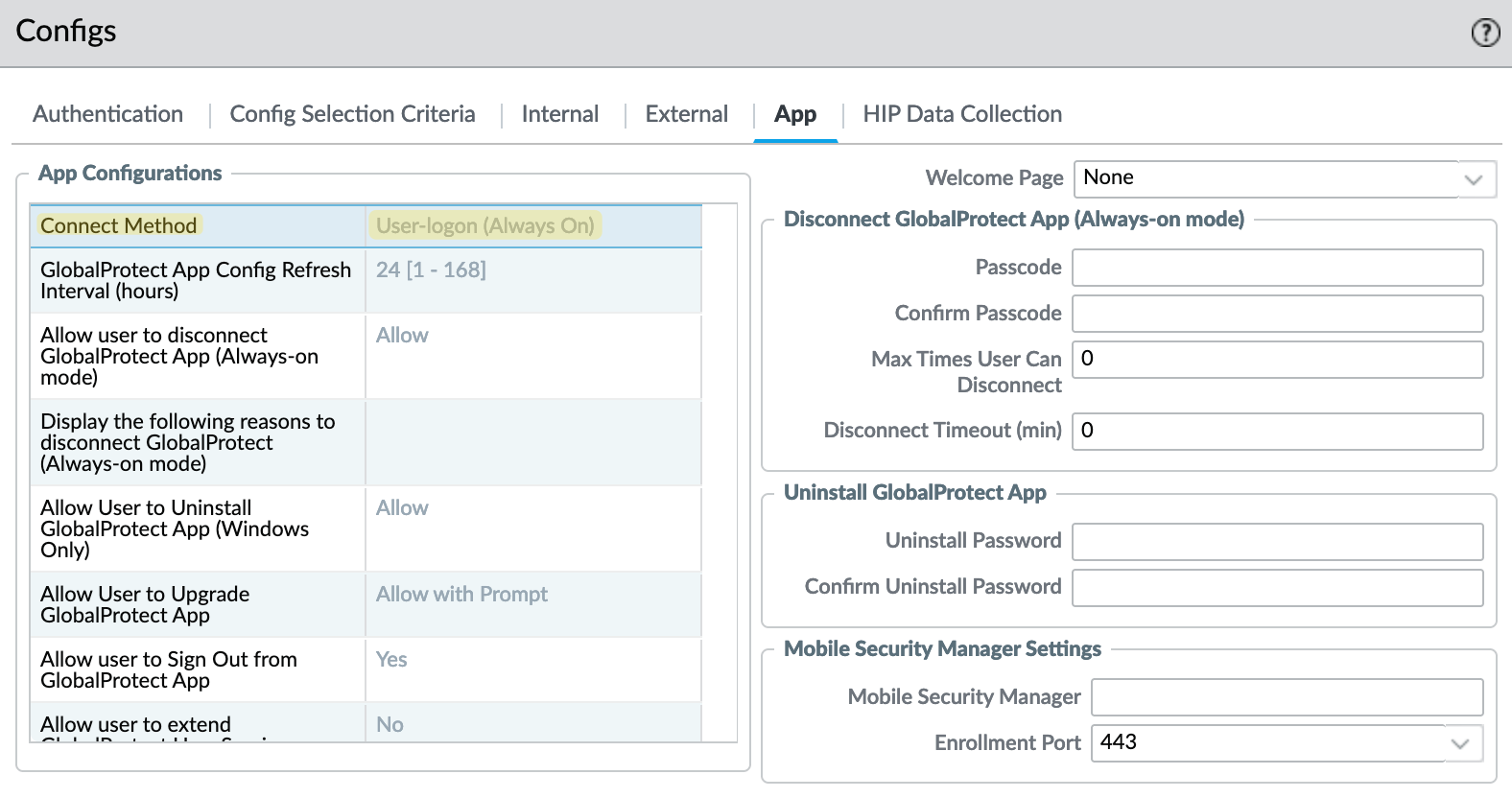Expand the Enrollment Port dropdown arrow
Image resolution: width=1512 pixels, height=798 pixels.
[1461, 743]
